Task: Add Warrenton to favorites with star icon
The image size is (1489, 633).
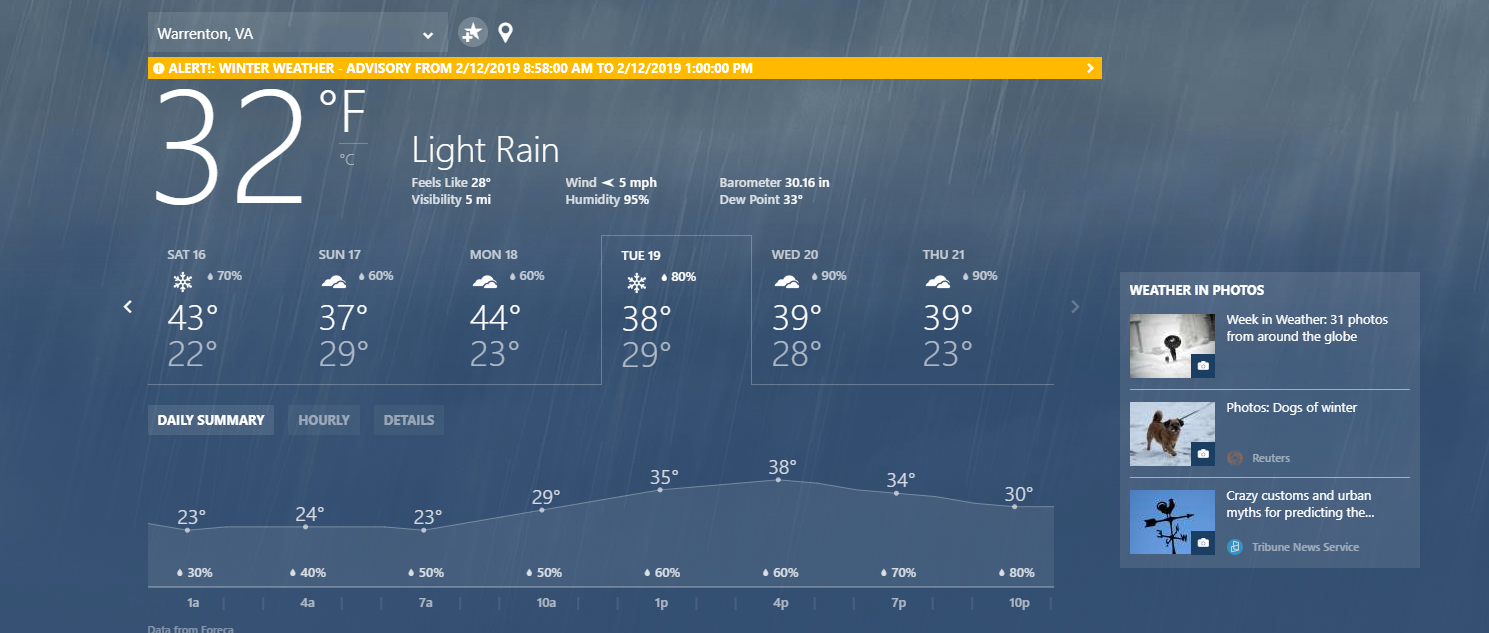Action: point(472,33)
